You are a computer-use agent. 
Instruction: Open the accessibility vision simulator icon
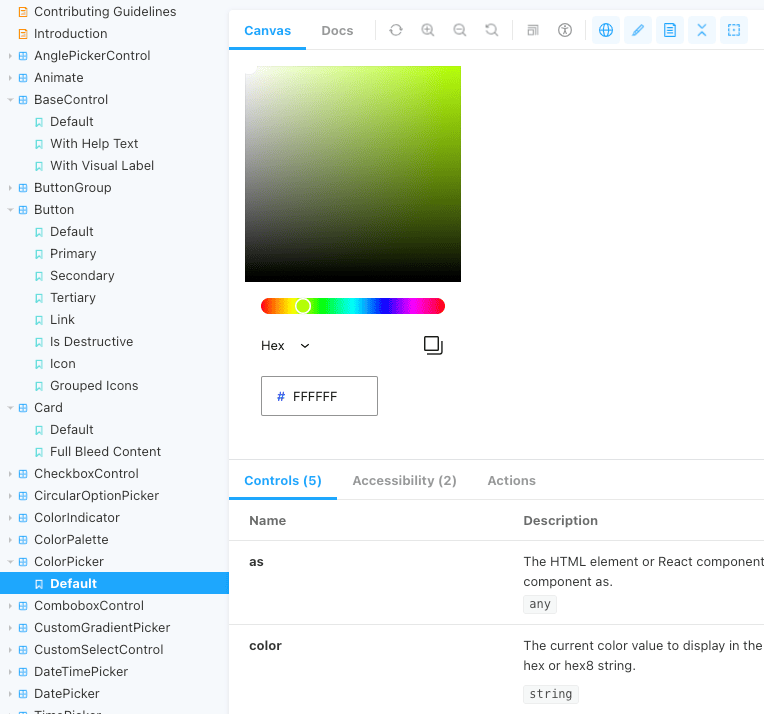click(x=565, y=30)
